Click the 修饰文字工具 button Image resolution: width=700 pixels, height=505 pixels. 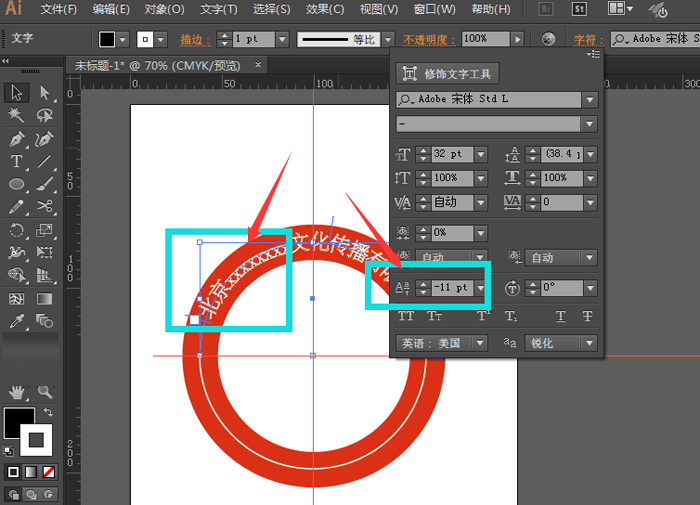(x=447, y=73)
